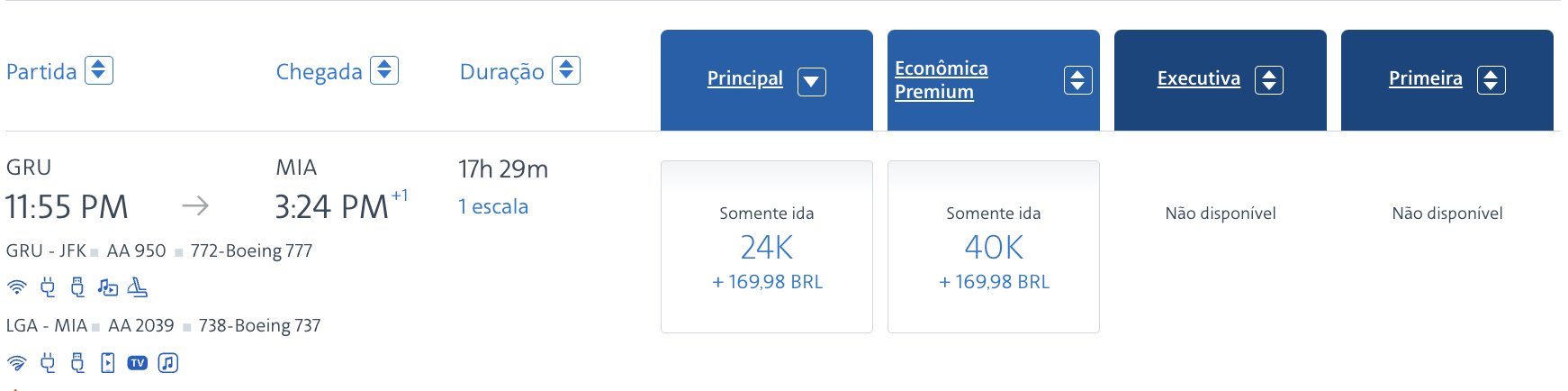Sort flights using the Chegada arrows
This screenshot has width=1568, height=391.
point(384,70)
